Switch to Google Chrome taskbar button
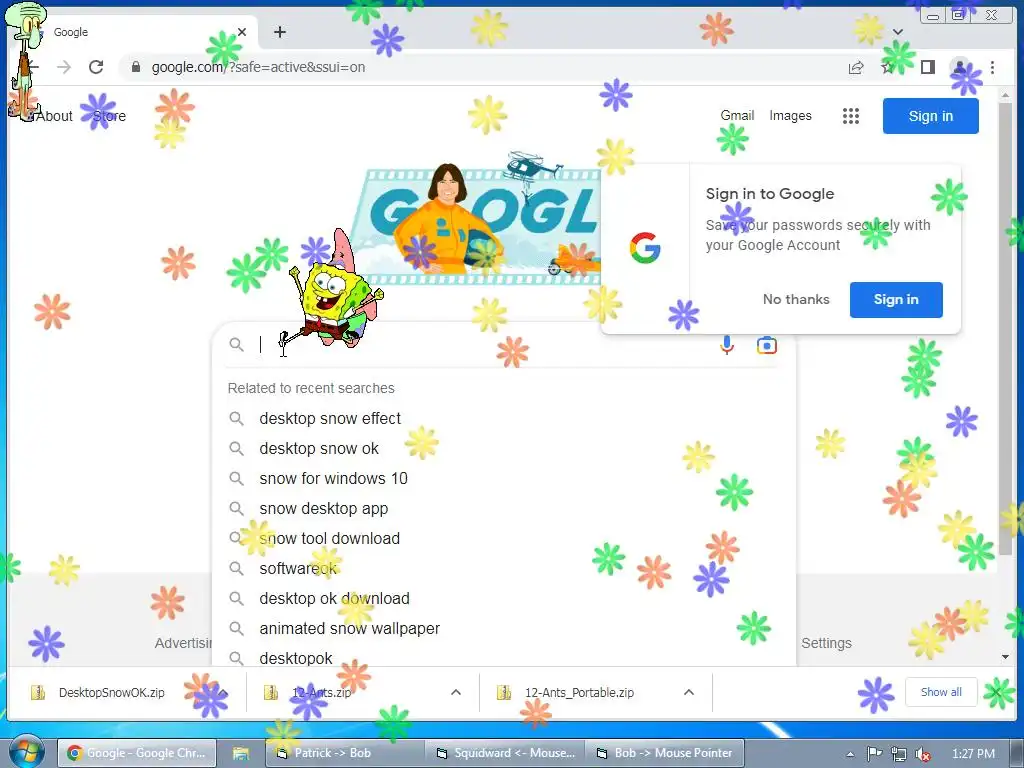Image resolution: width=1024 pixels, height=768 pixels. 137,753
